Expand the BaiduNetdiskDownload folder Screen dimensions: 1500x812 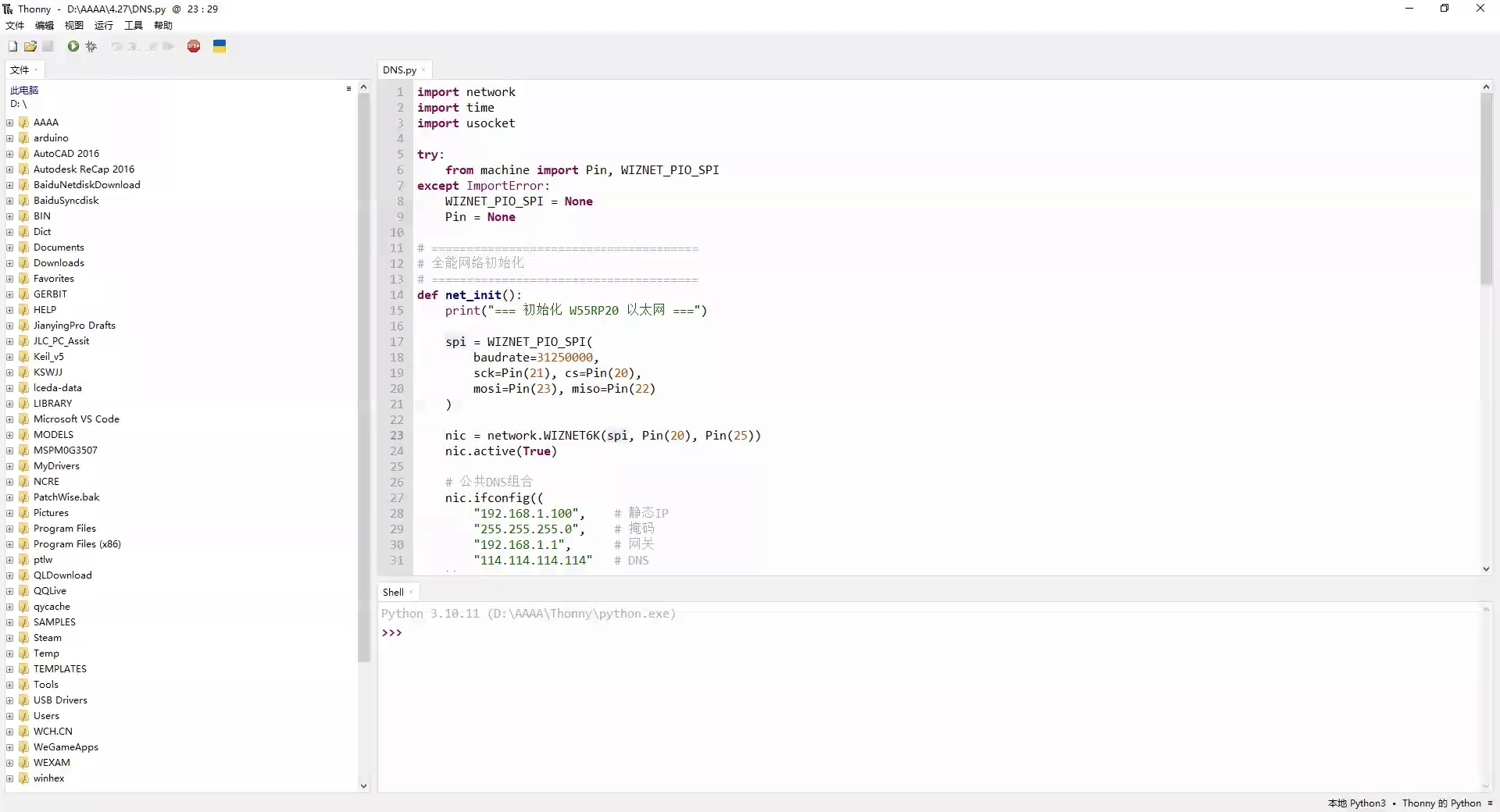click(10, 185)
